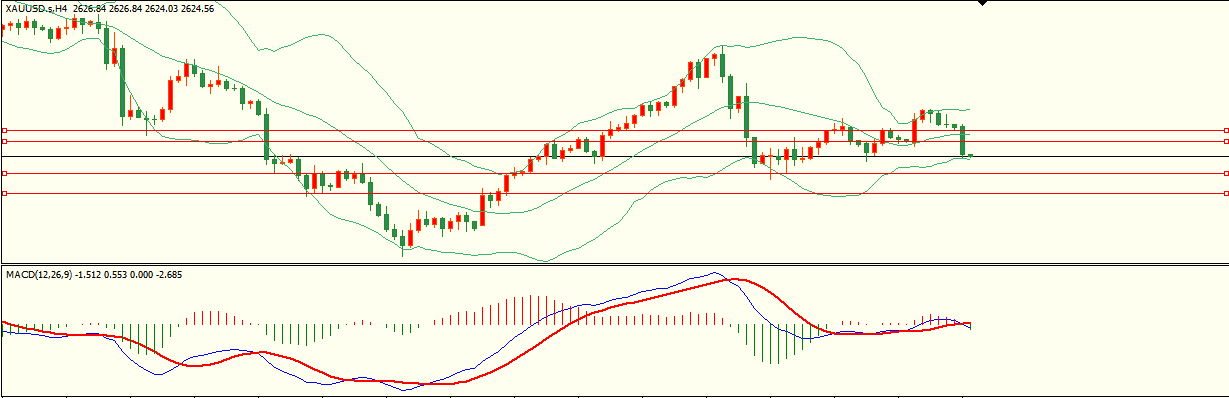Select left handle of third red horizontal line
The height and width of the screenshot is (398, 1229).
(x=4, y=174)
